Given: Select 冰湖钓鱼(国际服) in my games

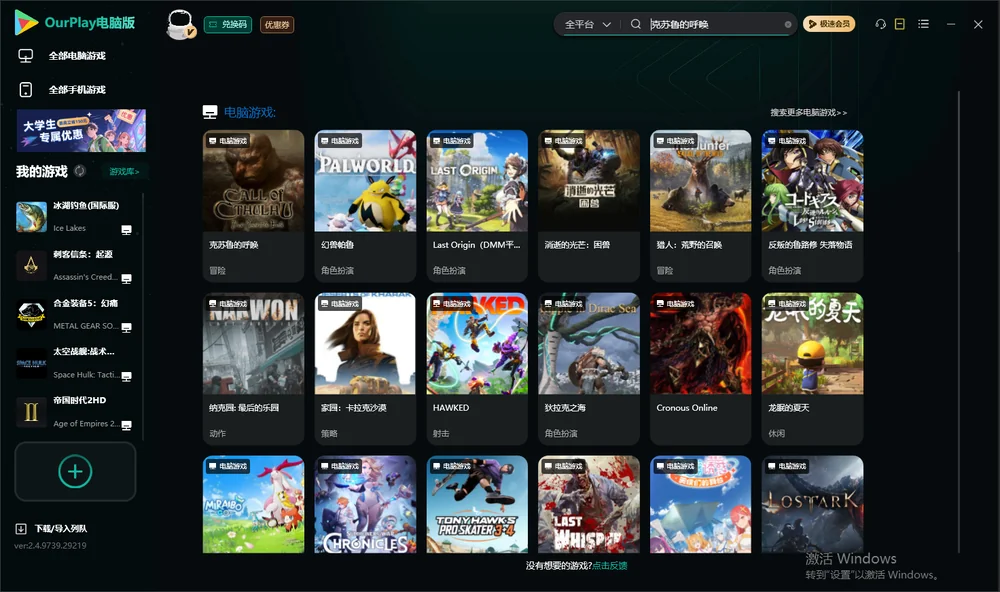Looking at the screenshot, I should [x=77, y=217].
